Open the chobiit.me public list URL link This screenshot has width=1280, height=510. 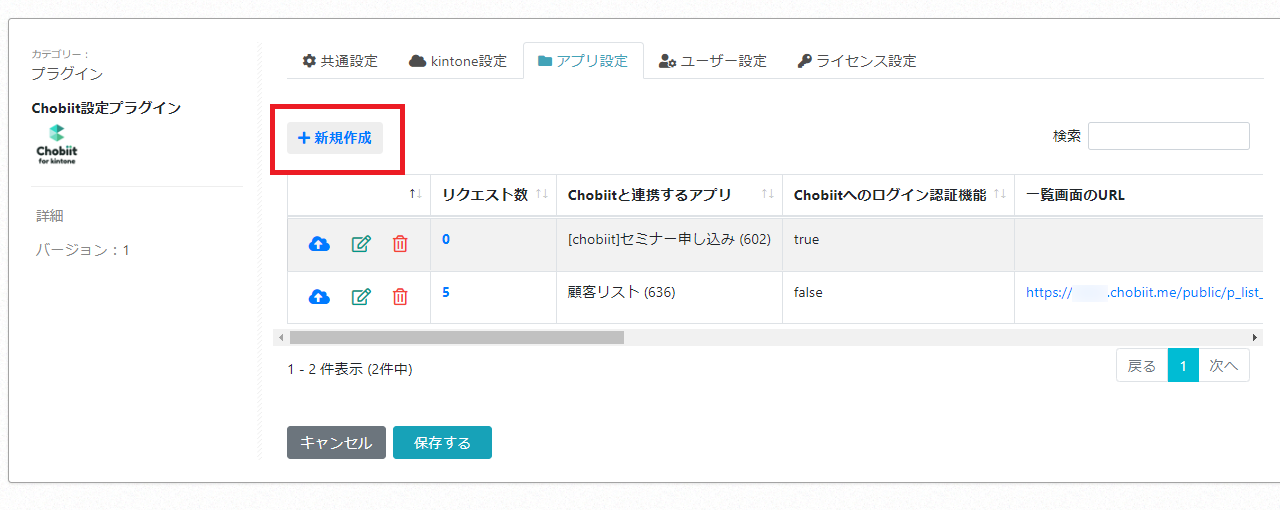click(1144, 293)
